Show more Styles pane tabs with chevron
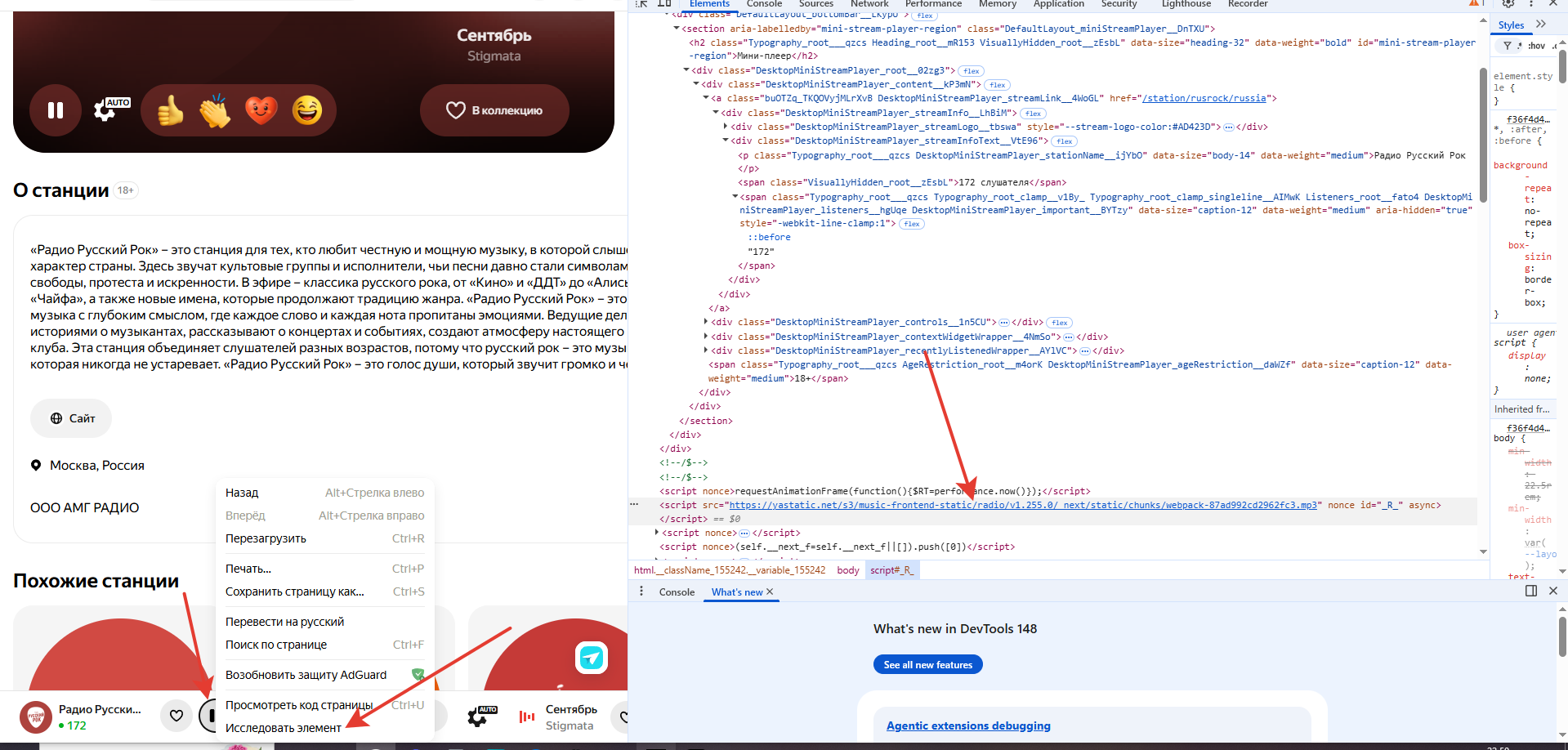This screenshot has height=750, width=1568. click(x=1541, y=24)
